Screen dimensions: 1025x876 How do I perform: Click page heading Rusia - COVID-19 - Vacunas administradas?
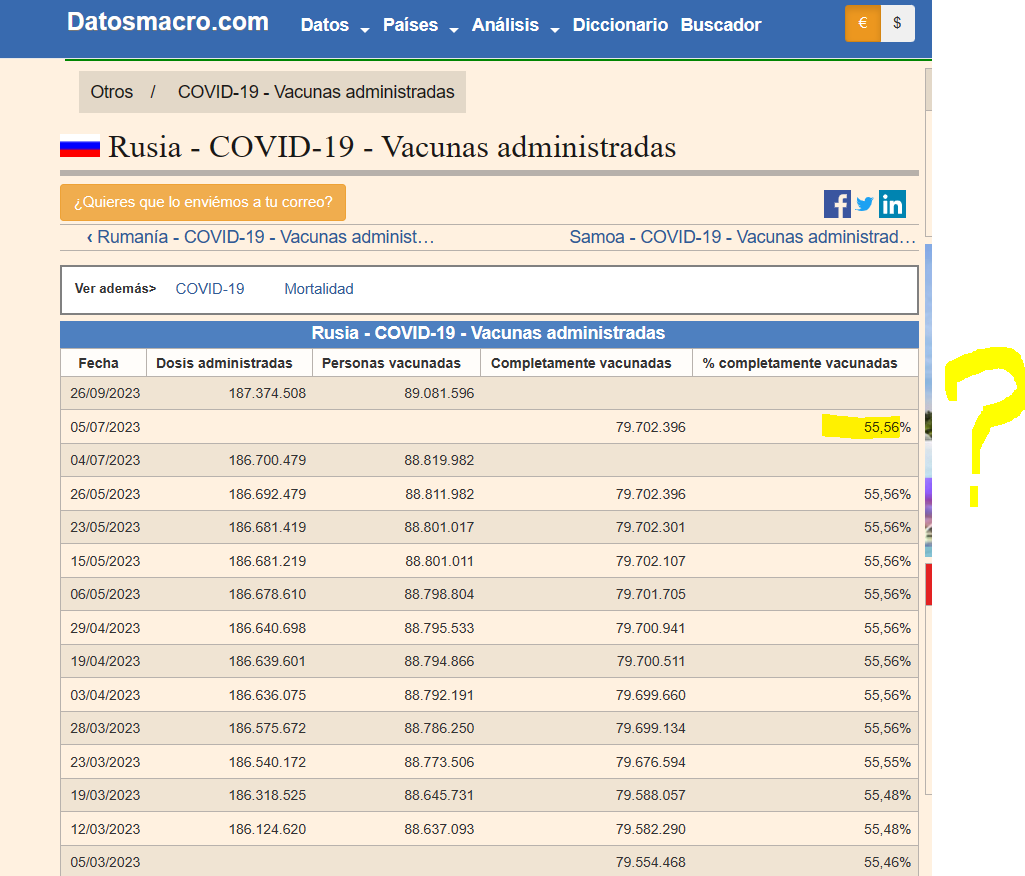[392, 146]
